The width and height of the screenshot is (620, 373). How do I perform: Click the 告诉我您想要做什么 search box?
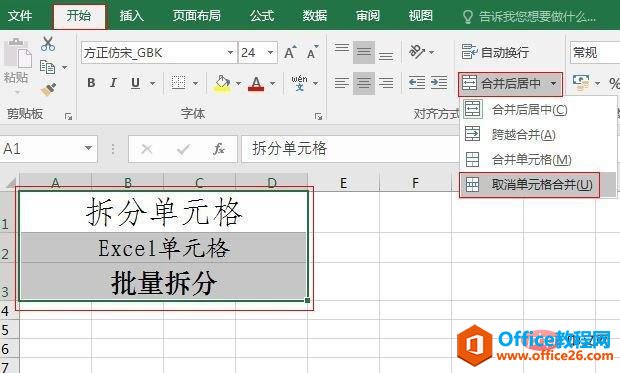click(529, 17)
